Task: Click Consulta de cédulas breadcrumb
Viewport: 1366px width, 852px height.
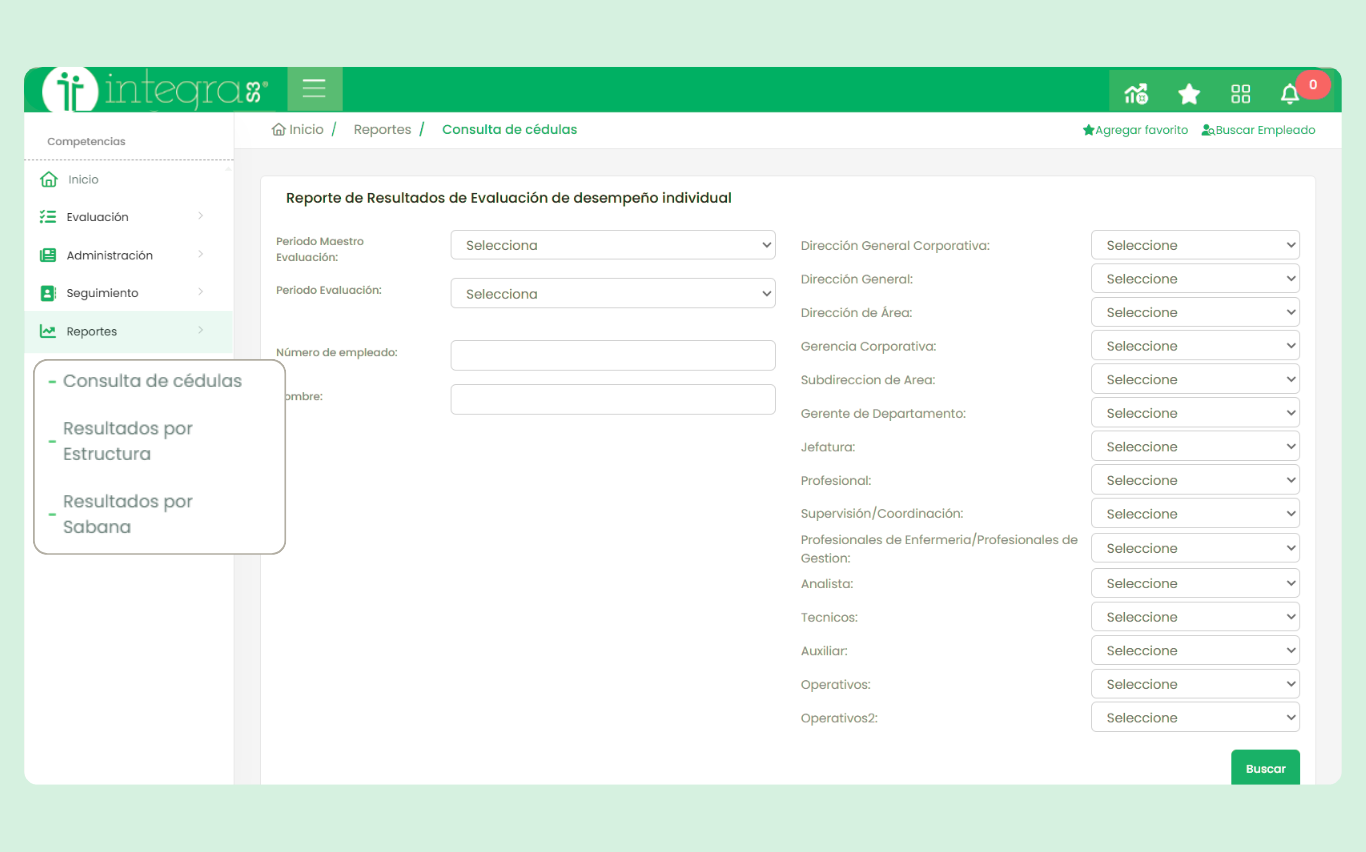Action: (x=509, y=129)
